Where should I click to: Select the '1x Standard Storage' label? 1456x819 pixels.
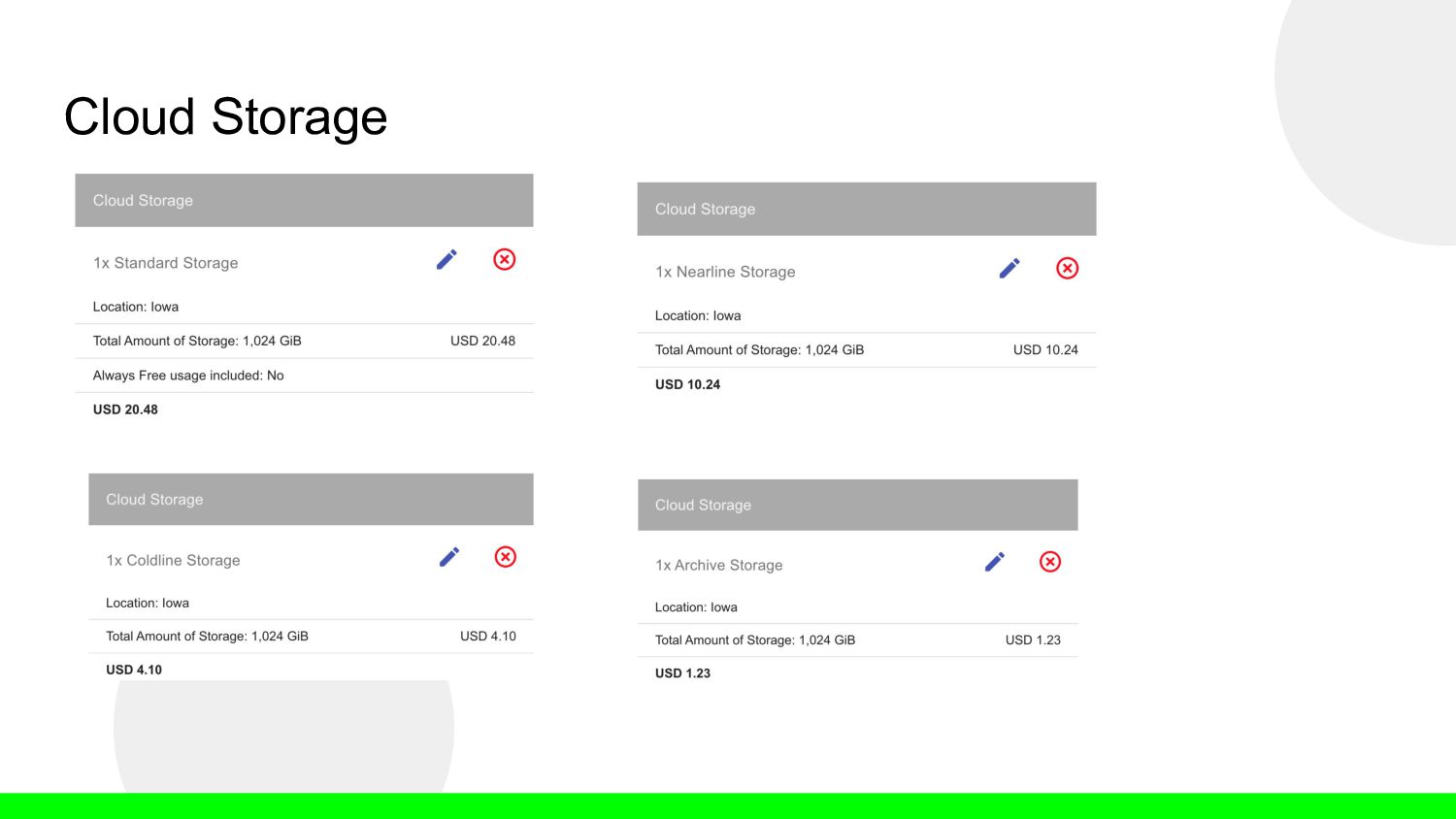point(166,263)
